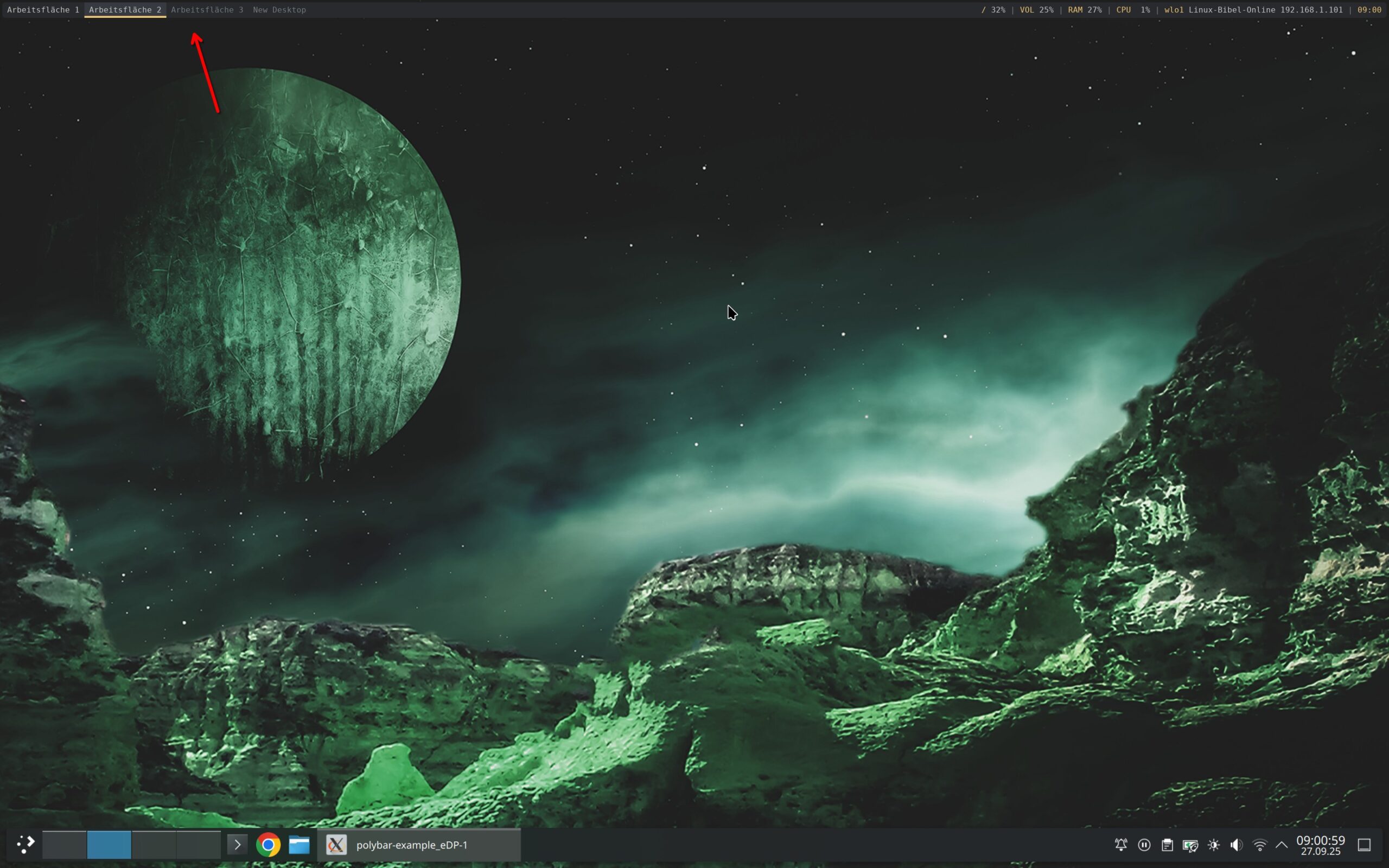Open the Wi-Fi network tray icon
1389x868 pixels.
1260,845
